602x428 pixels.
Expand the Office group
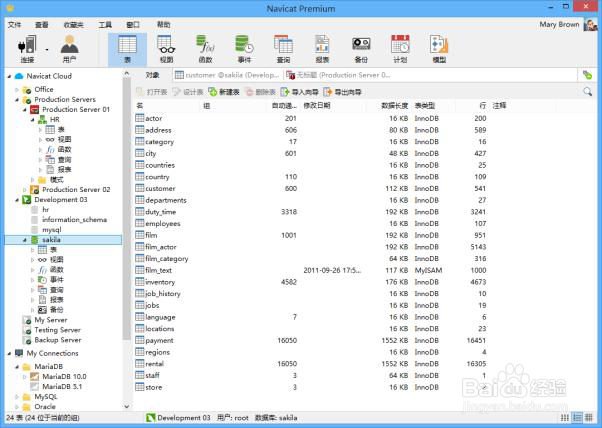(17, 90)
